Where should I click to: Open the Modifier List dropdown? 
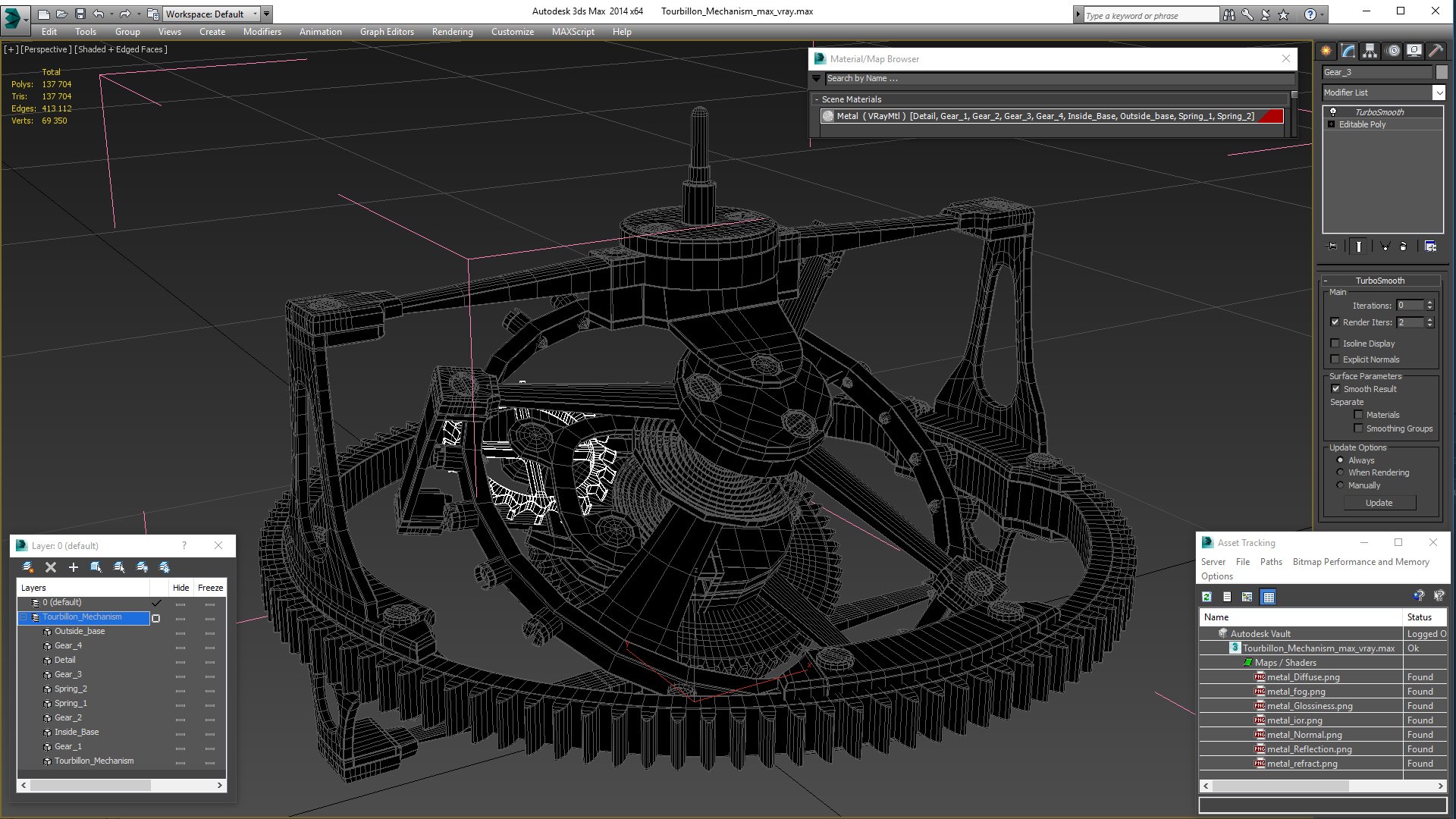pos(1439,93)
